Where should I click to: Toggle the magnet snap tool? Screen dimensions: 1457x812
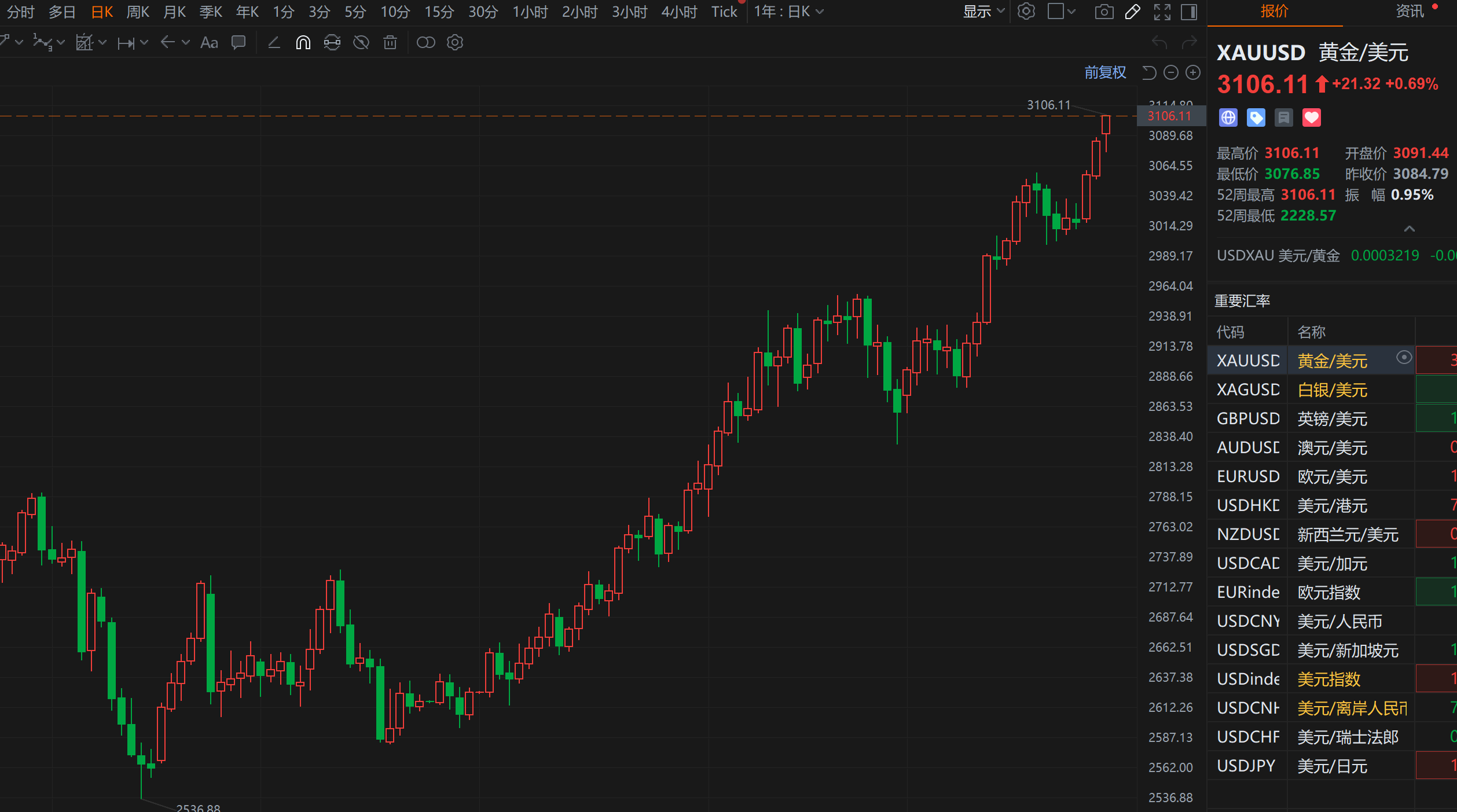pos(303,43)
